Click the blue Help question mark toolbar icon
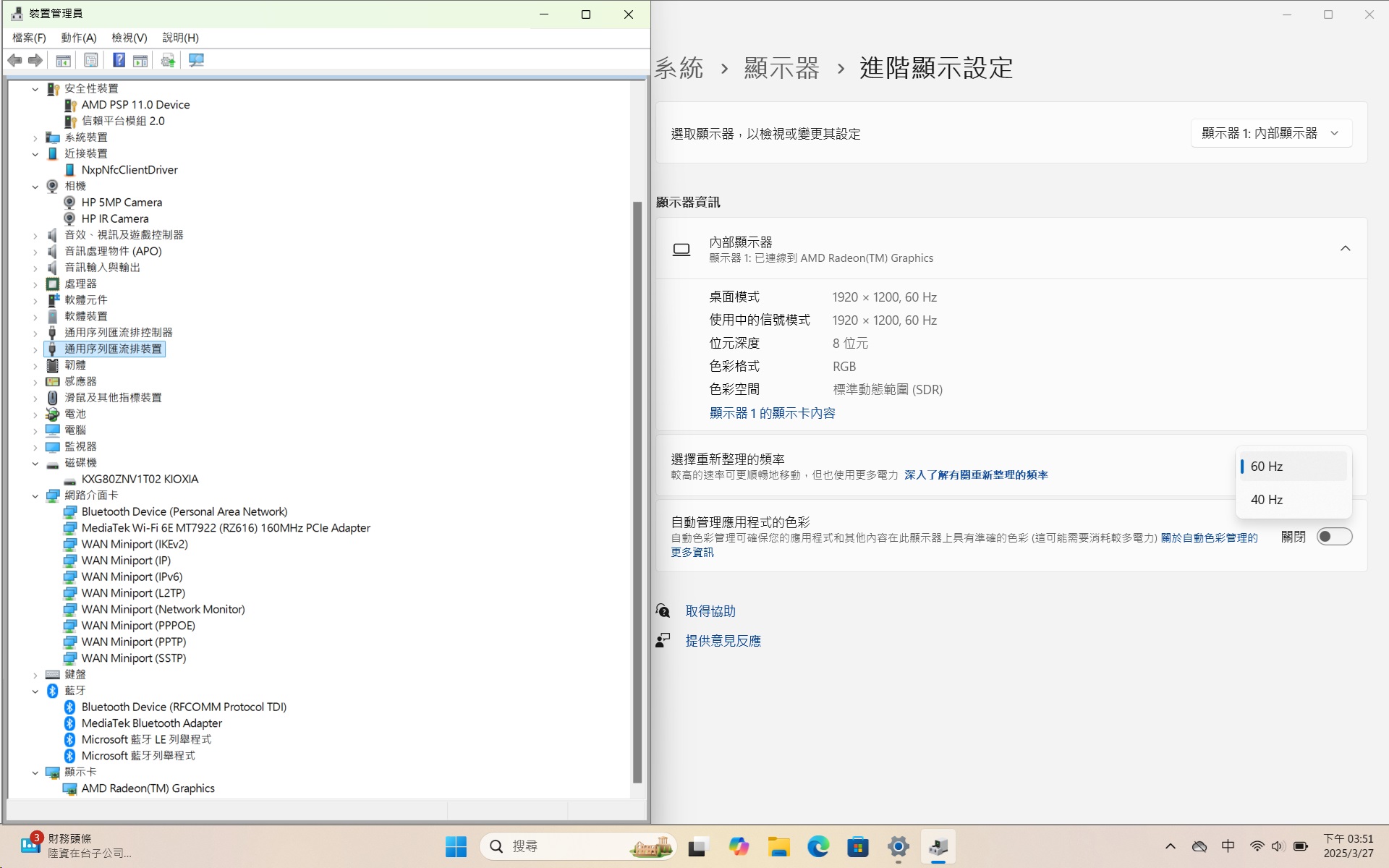1389x868 pixels. click(x=119, y=61)
